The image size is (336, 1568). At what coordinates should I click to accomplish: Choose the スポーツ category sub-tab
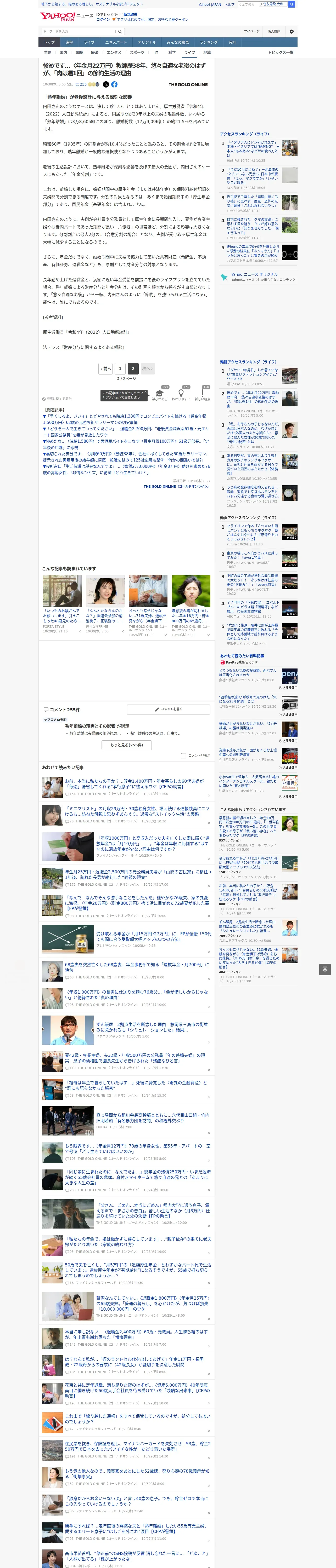137,52
